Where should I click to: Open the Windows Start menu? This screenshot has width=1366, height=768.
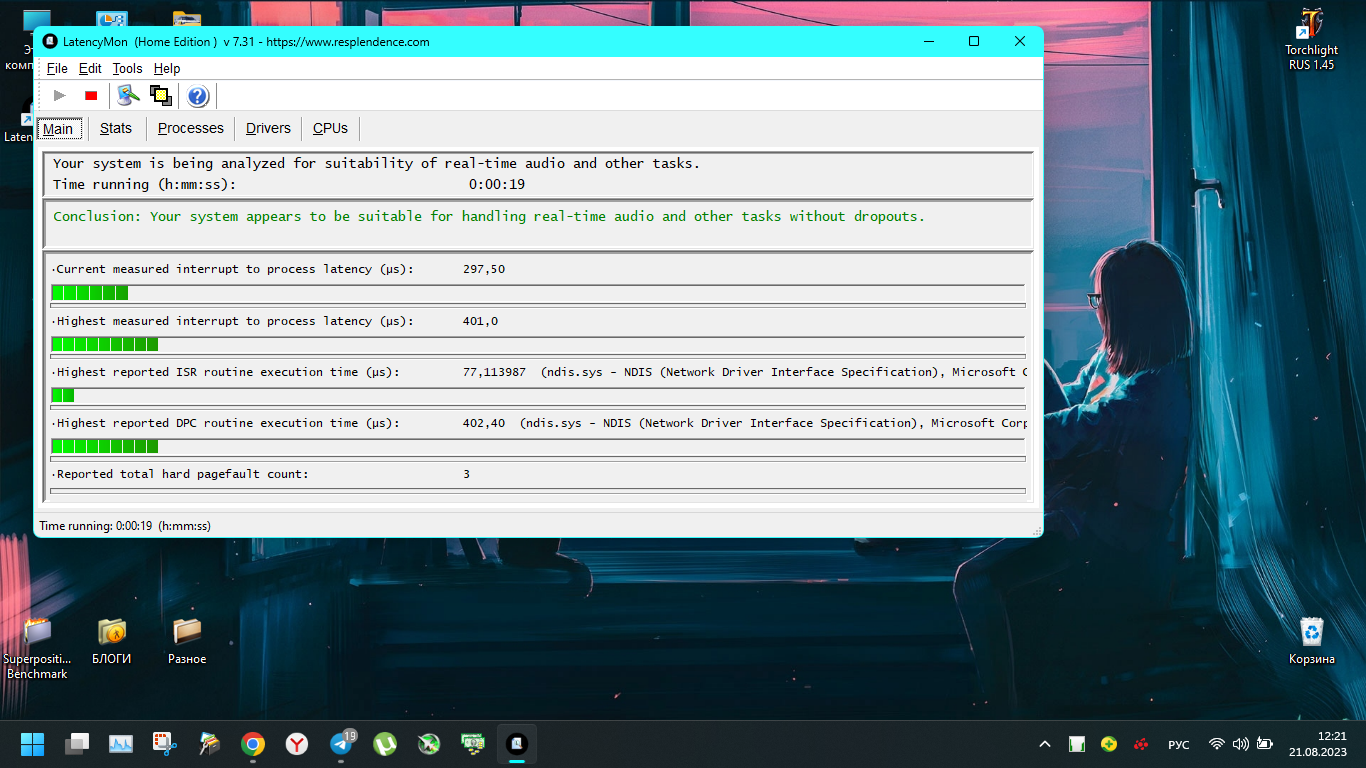tap(32, 744)
